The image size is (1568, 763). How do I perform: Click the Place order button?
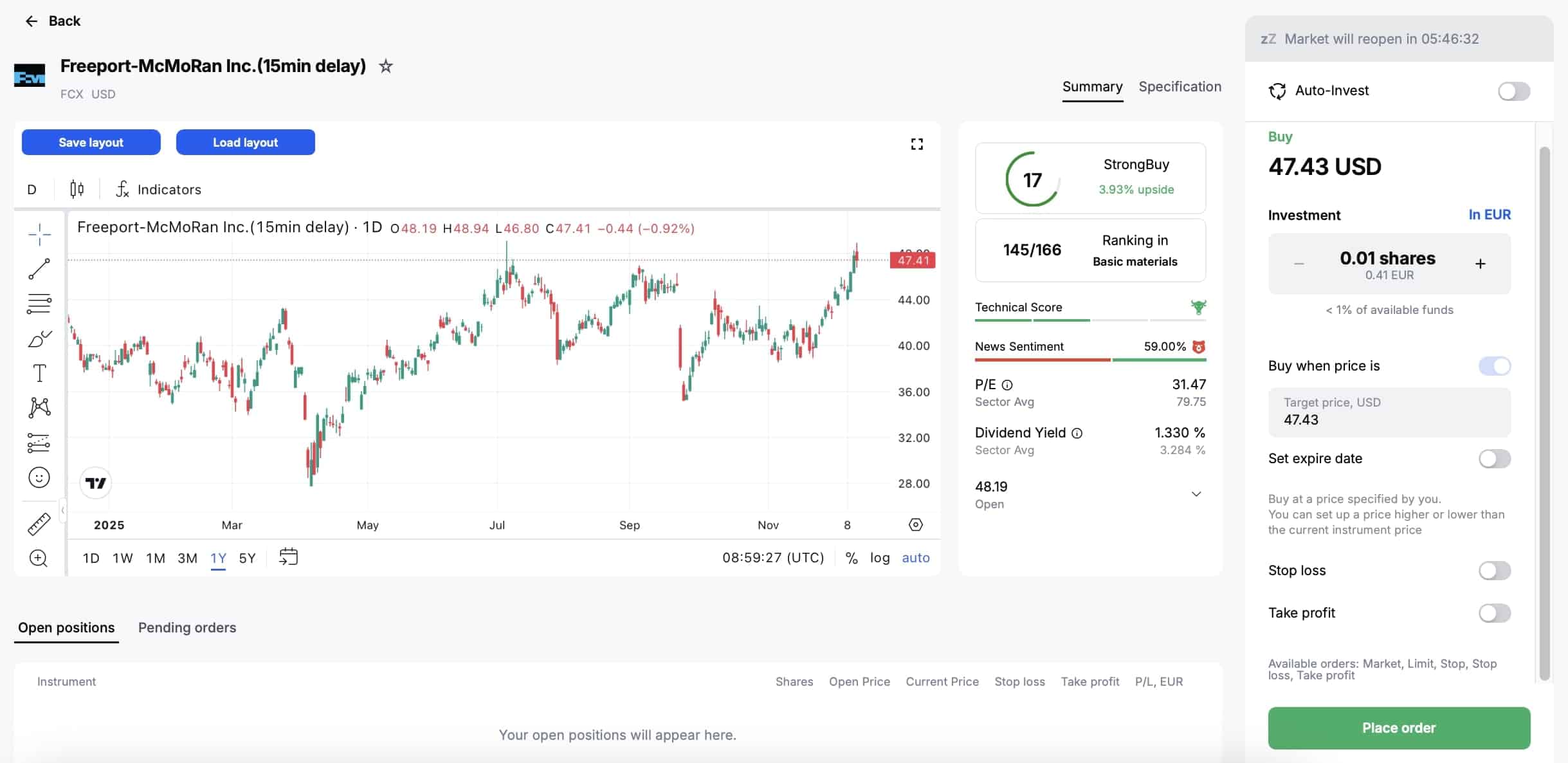point(1399,728)
